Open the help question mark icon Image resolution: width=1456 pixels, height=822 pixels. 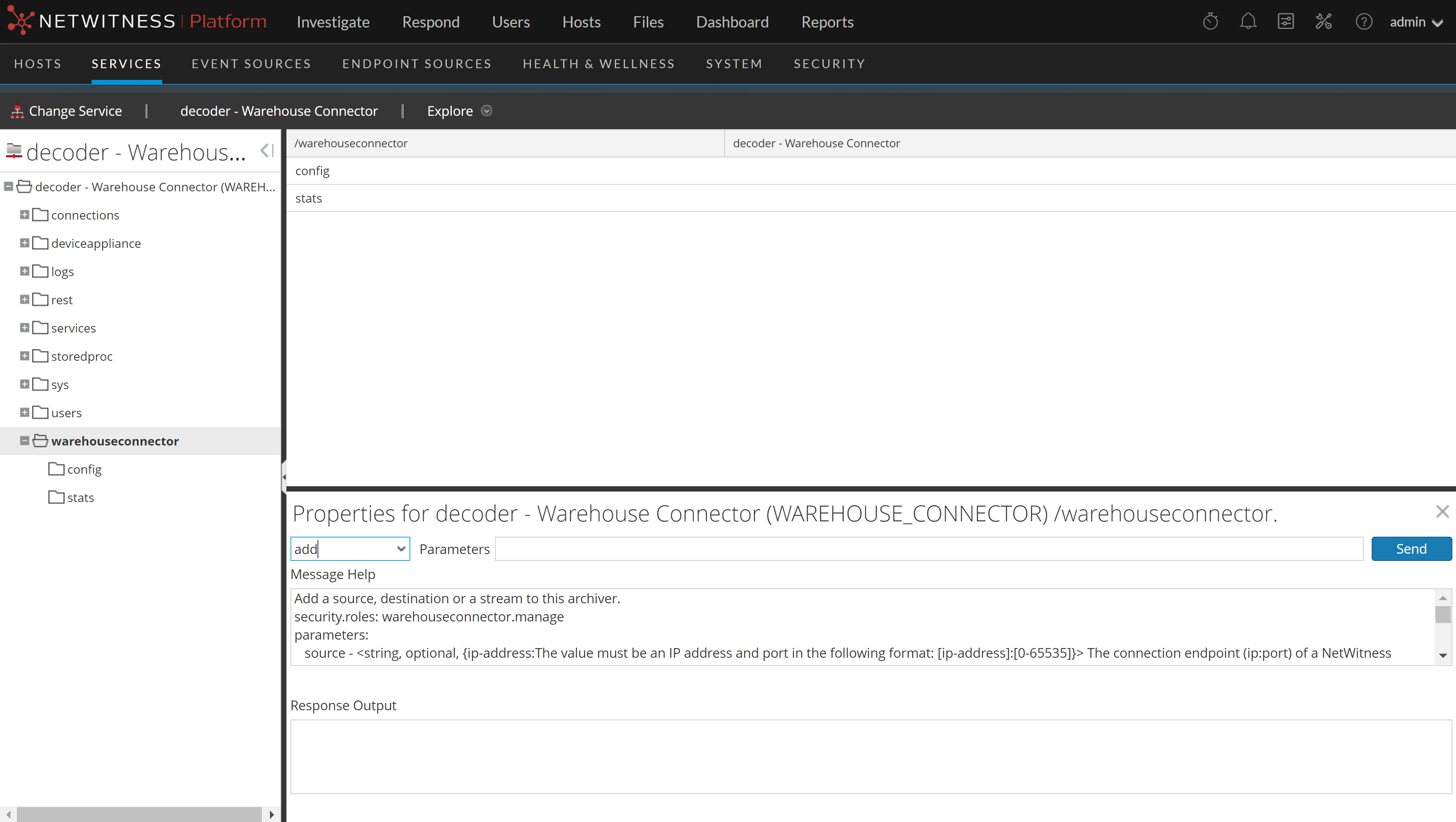coord(1363,21)
